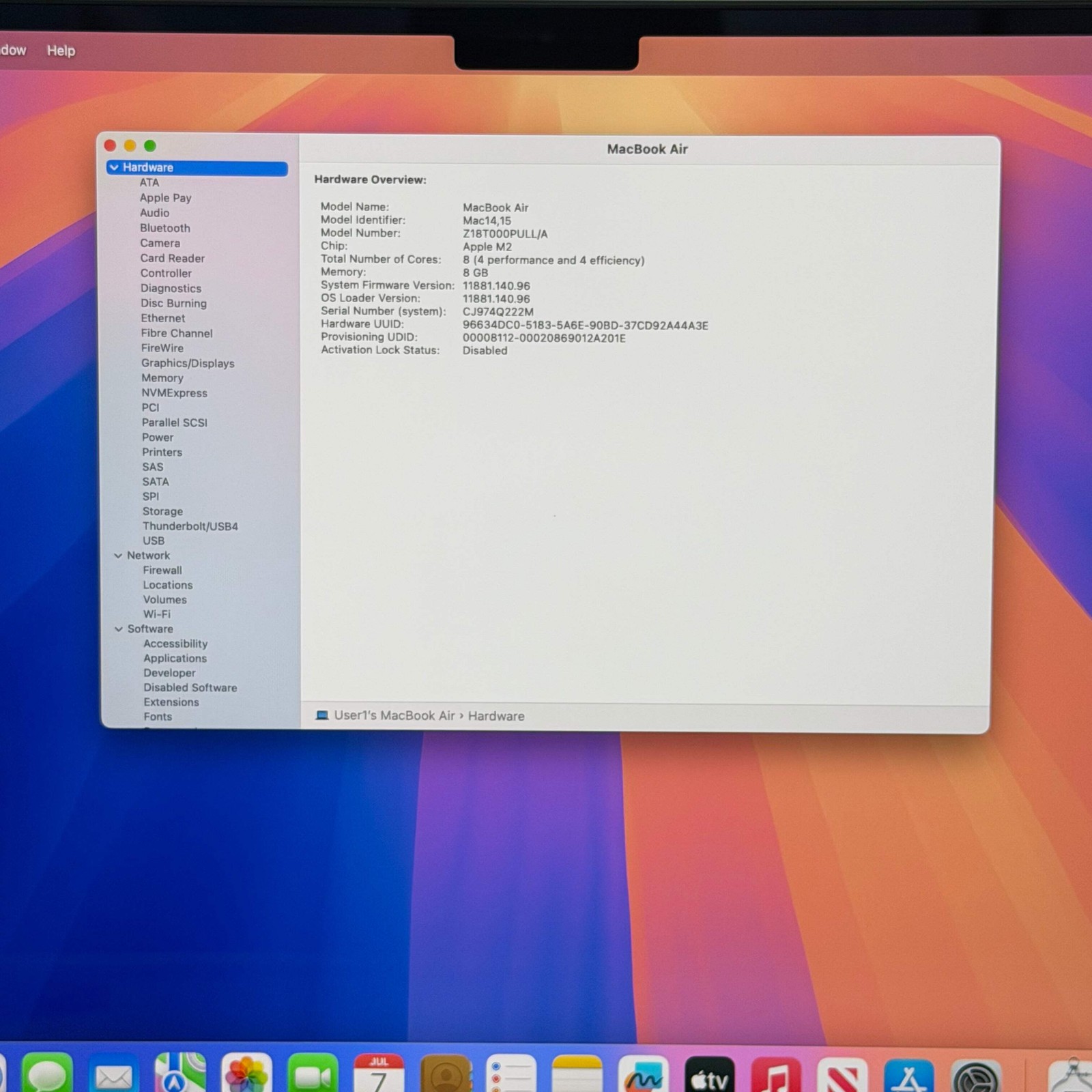Launch Music from the Dock
1092x1092 pixels.
pos(776,1076)
